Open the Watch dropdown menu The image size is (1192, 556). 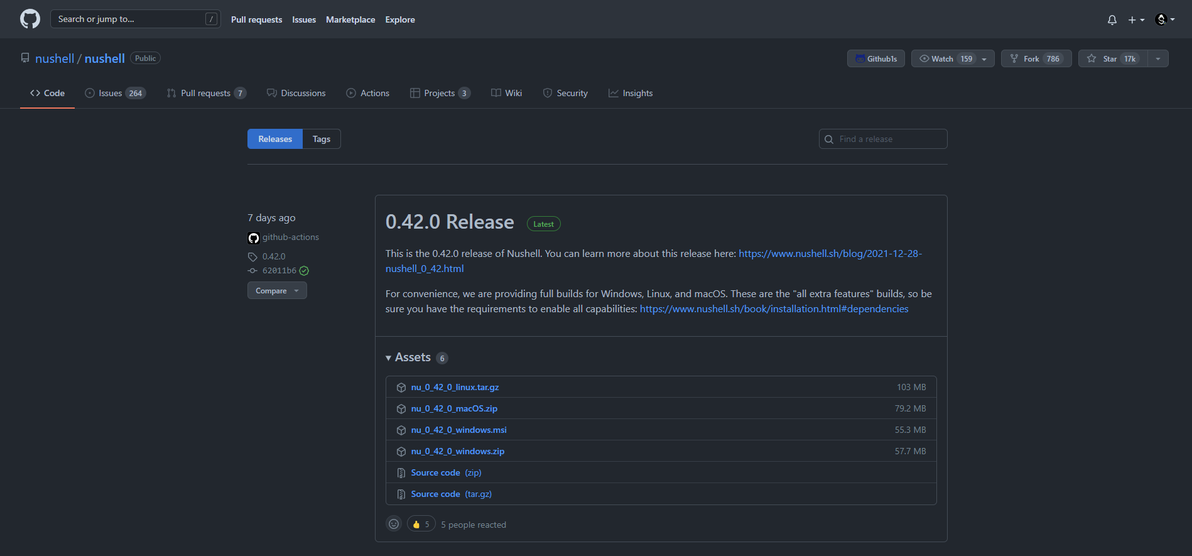pyautogui.click(x=984, y=59)
